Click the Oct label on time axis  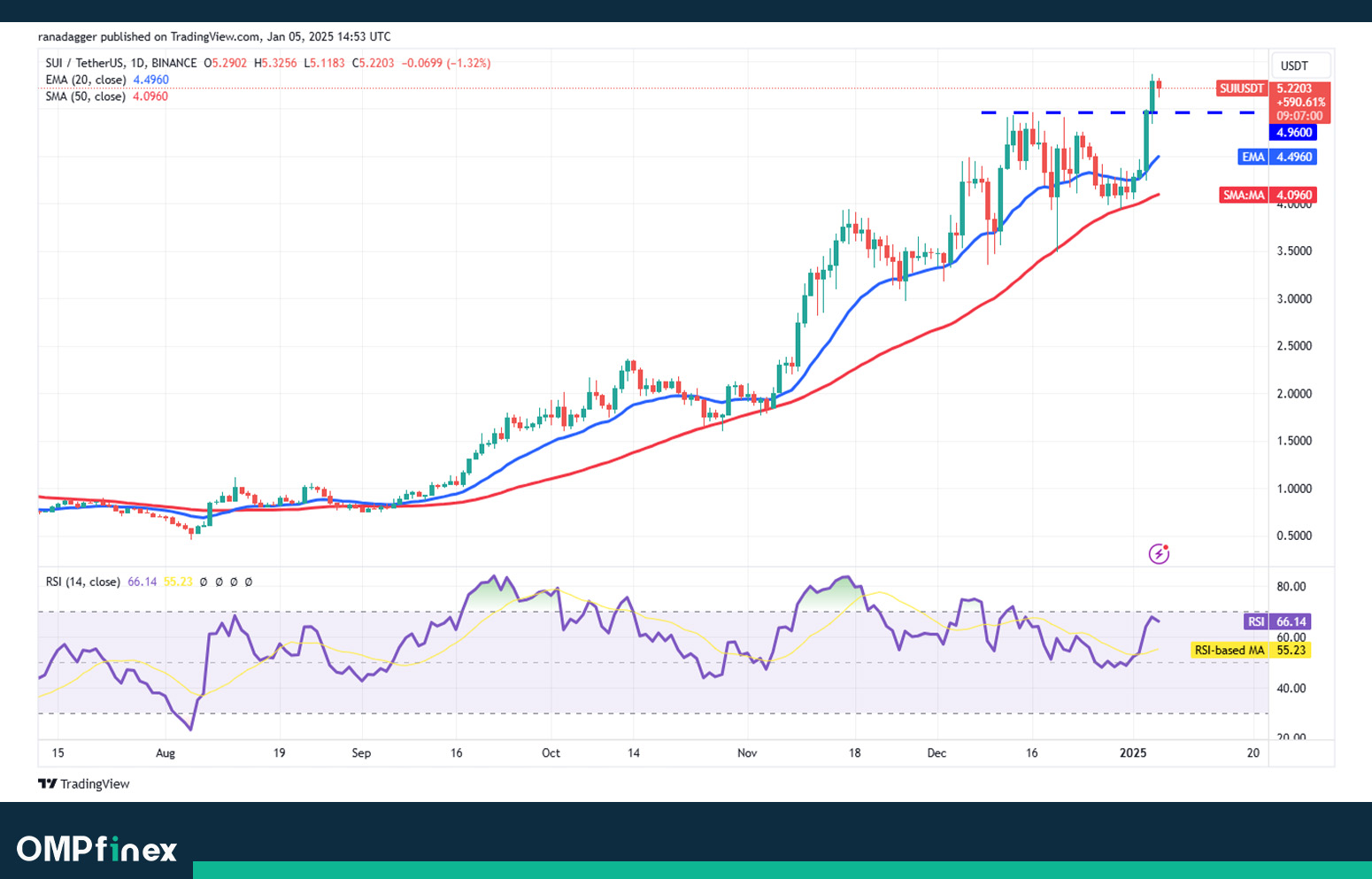551,753
